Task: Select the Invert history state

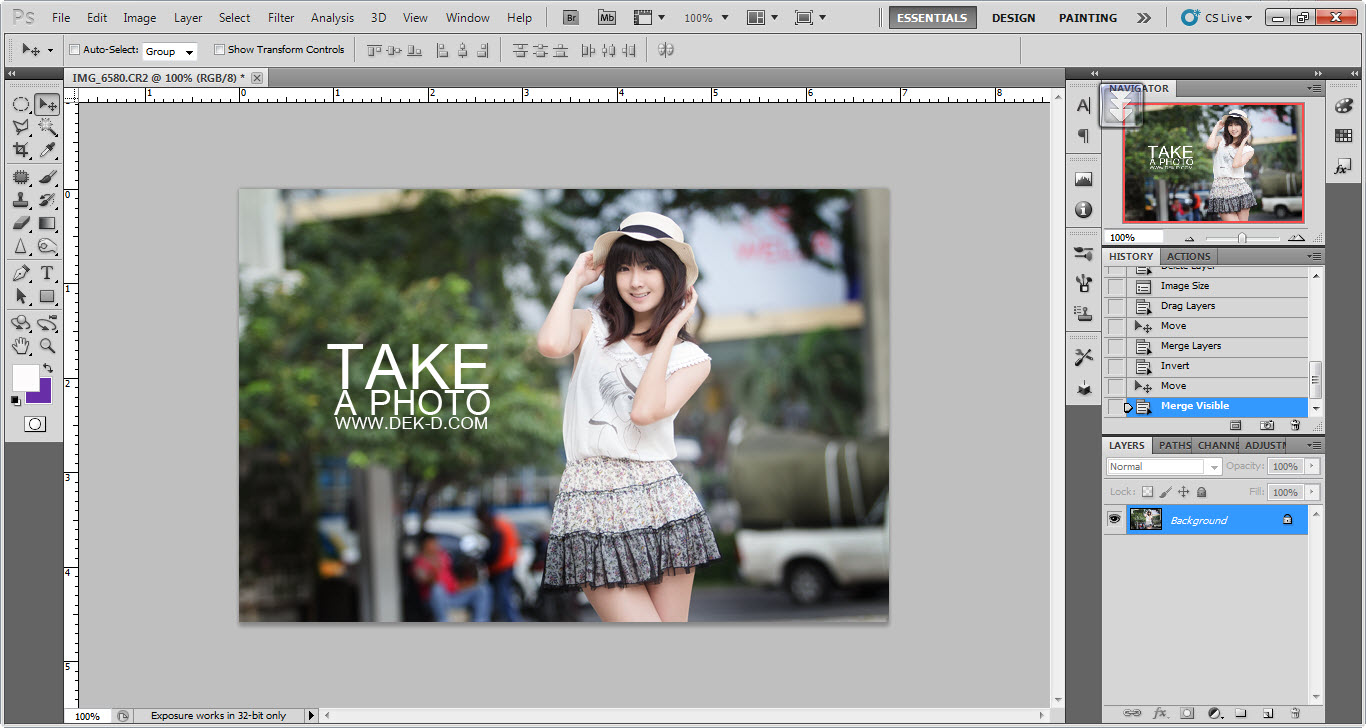Action: (x=1175, y=366)
